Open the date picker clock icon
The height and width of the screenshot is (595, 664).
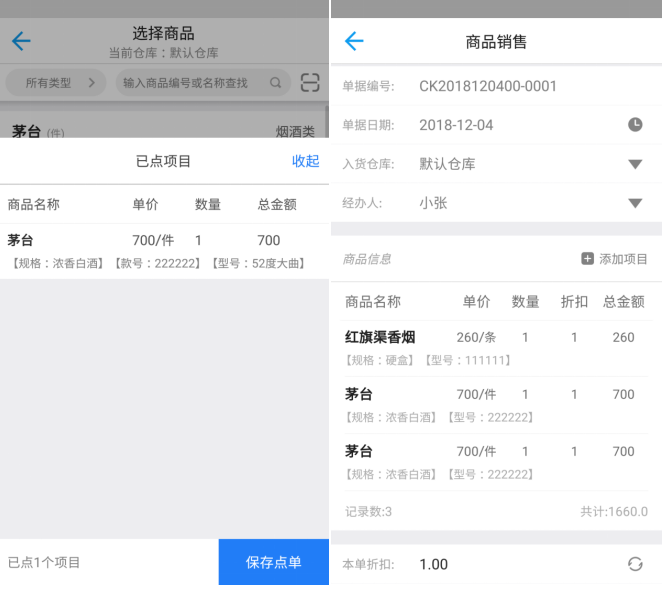(x=635, y=125)
